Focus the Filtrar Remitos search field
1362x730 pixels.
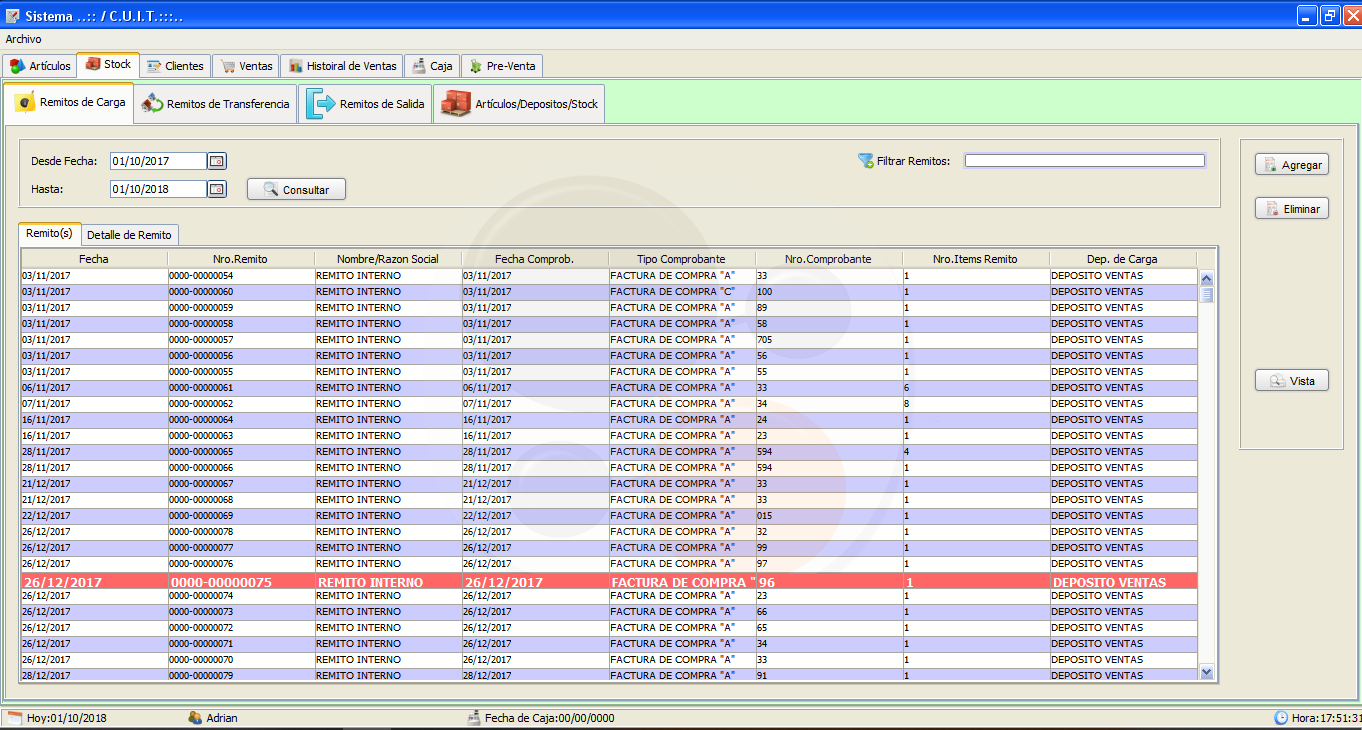[x=1085, y=160]
